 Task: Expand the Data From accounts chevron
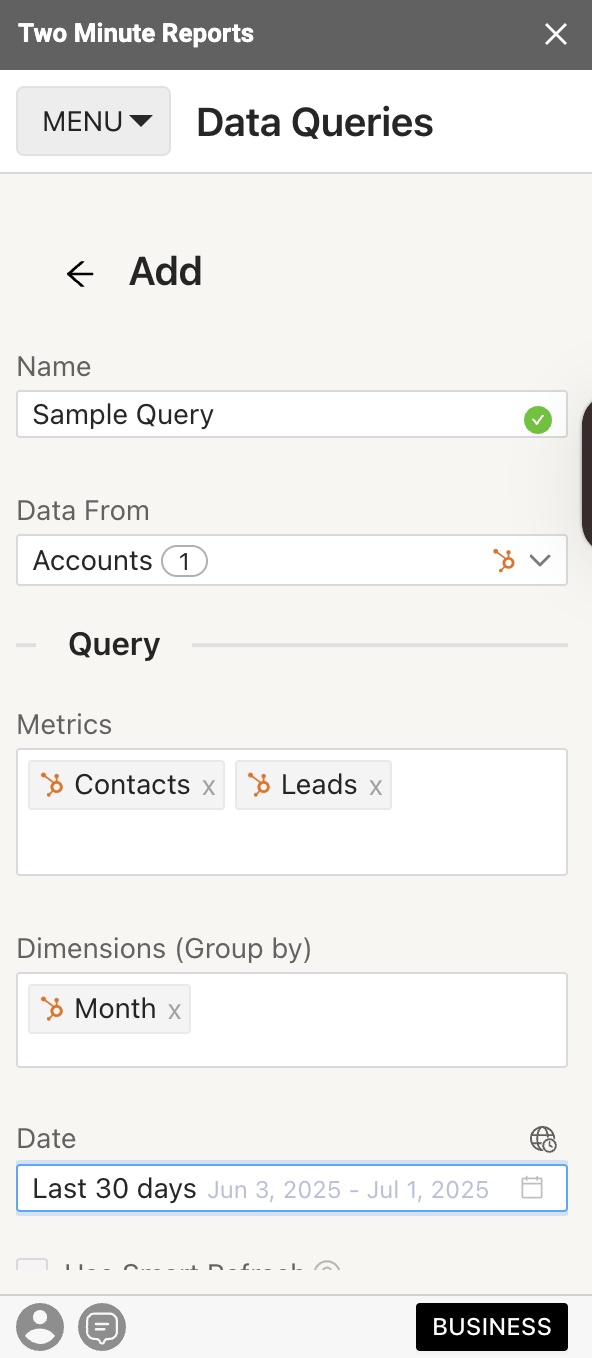(540, 560)
